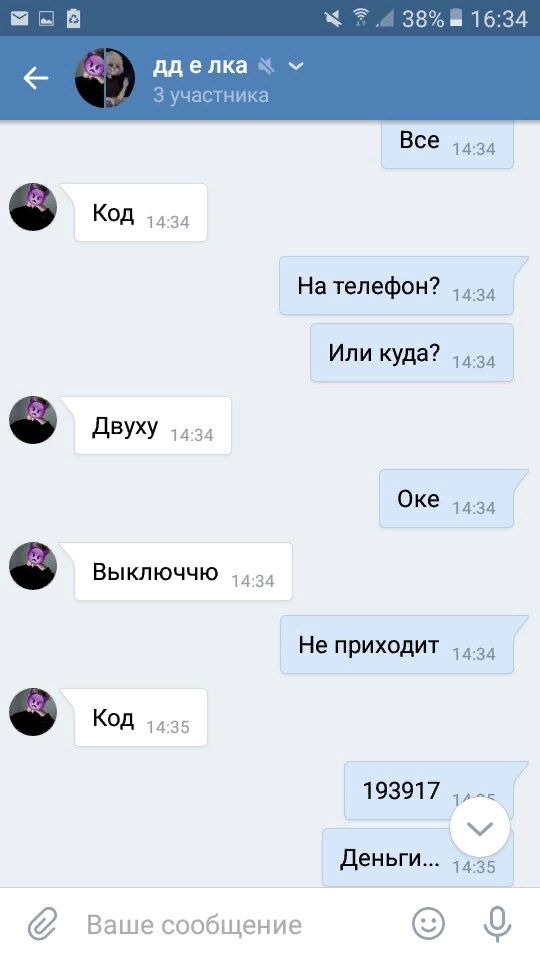Open the emoji smiley picker
Viewport: 540px width, 960px height.
pos(428,923)
